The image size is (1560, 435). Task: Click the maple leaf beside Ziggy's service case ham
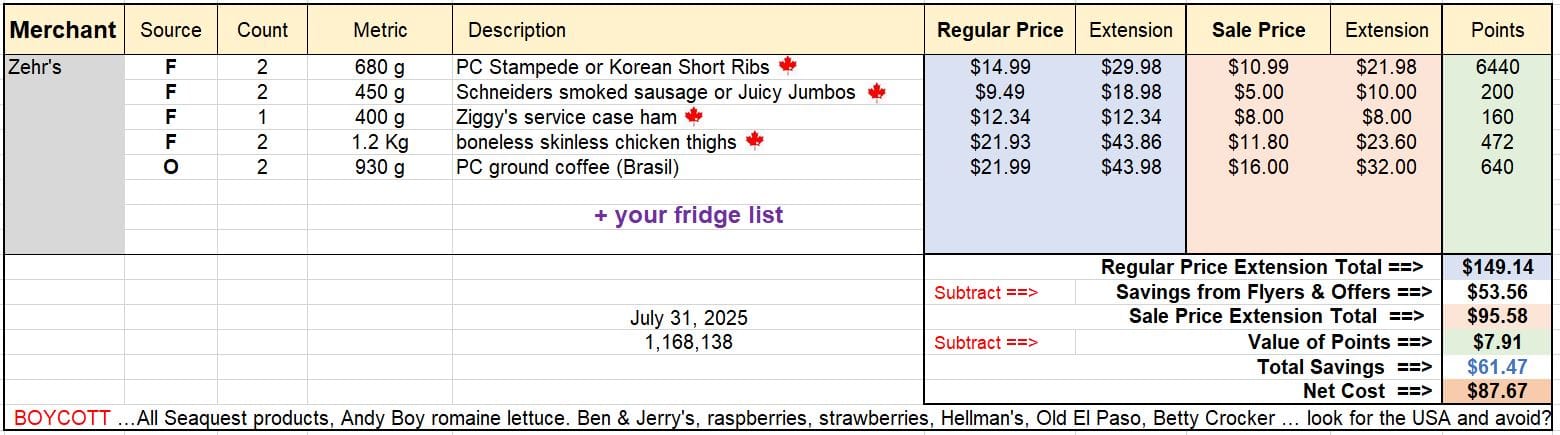coord(693,117)
